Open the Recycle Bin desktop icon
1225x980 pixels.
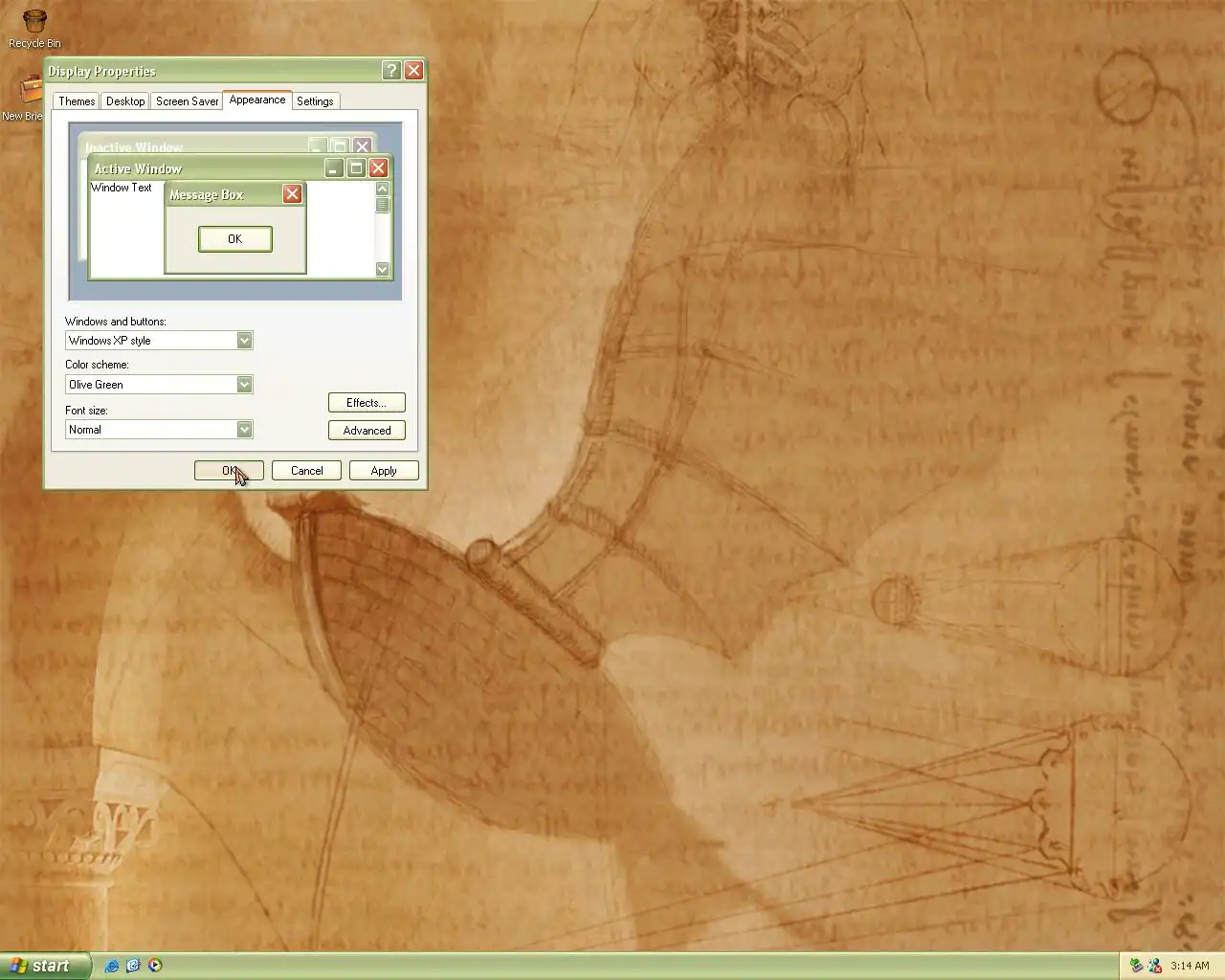(x=34, y=27)
